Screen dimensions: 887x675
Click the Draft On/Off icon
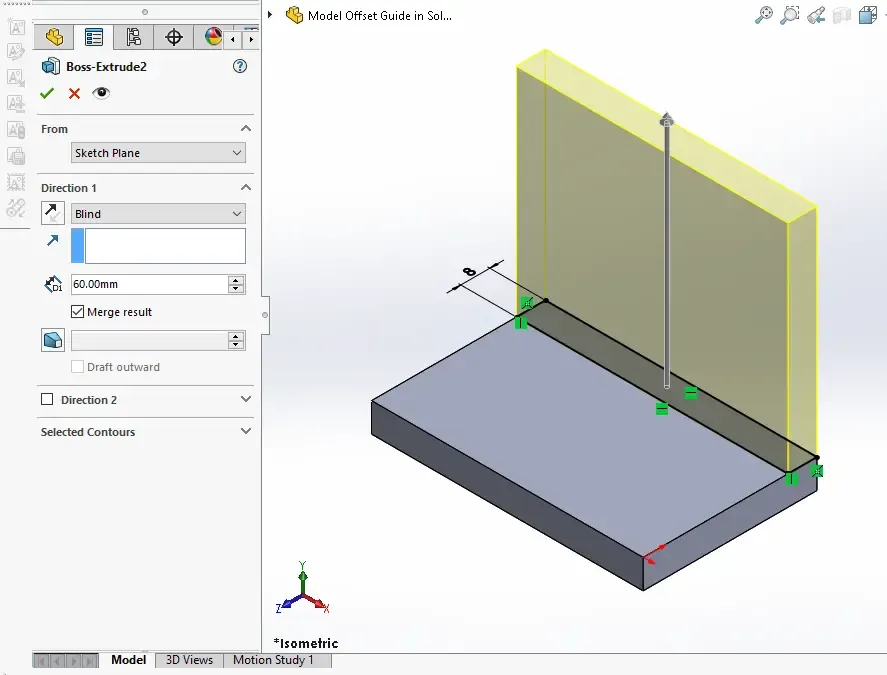point(53,341)
